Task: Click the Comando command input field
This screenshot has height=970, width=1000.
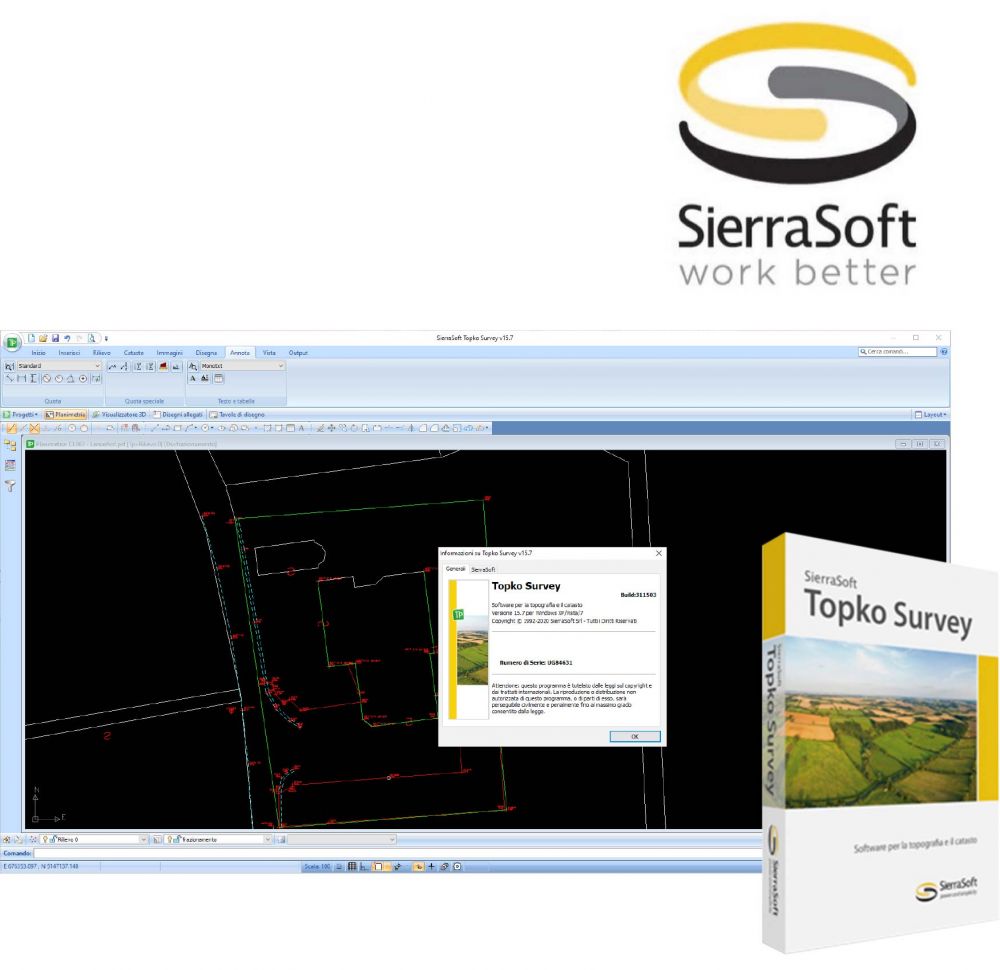Action: [397, 853]
